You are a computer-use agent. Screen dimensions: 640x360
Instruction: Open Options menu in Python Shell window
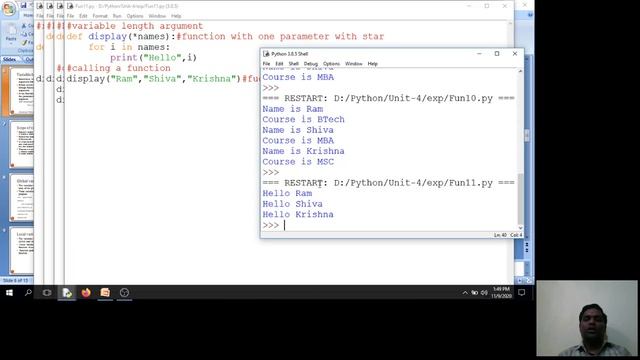[x=331, y=64]
